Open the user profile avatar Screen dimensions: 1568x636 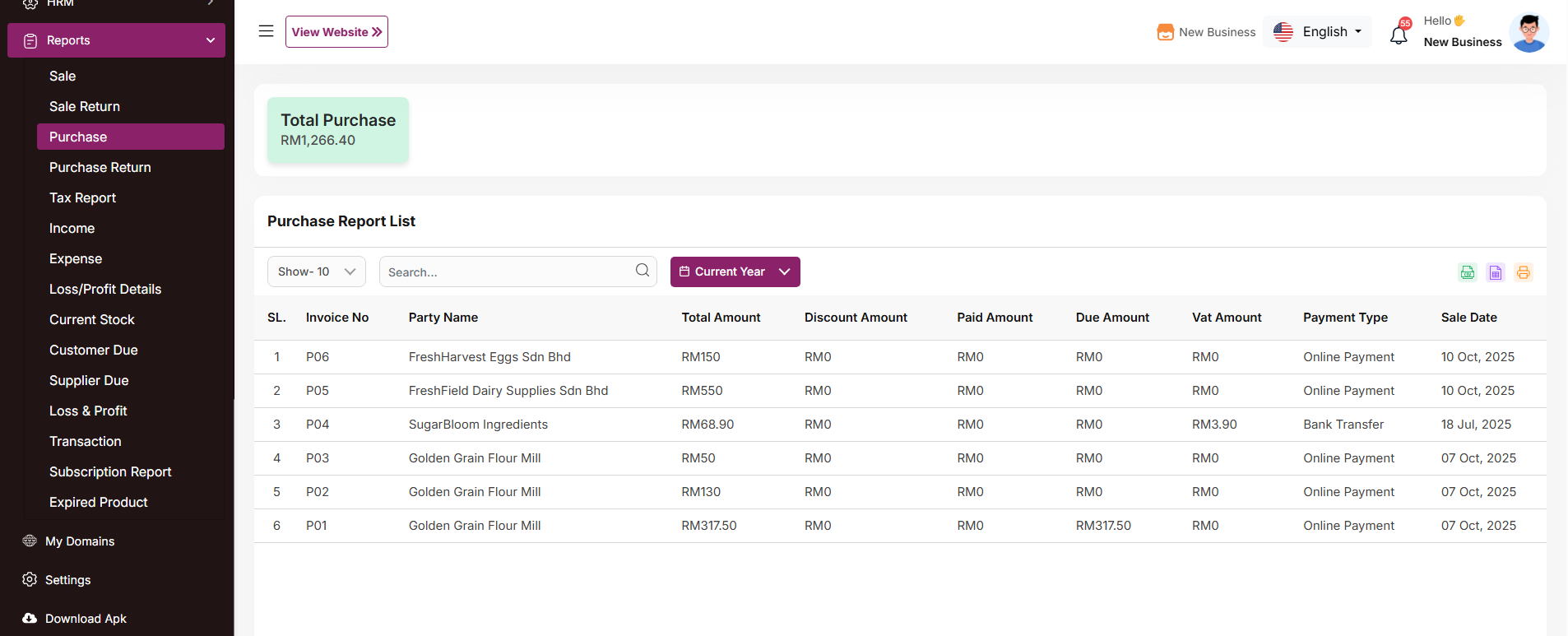click(x=1529, y=33)
